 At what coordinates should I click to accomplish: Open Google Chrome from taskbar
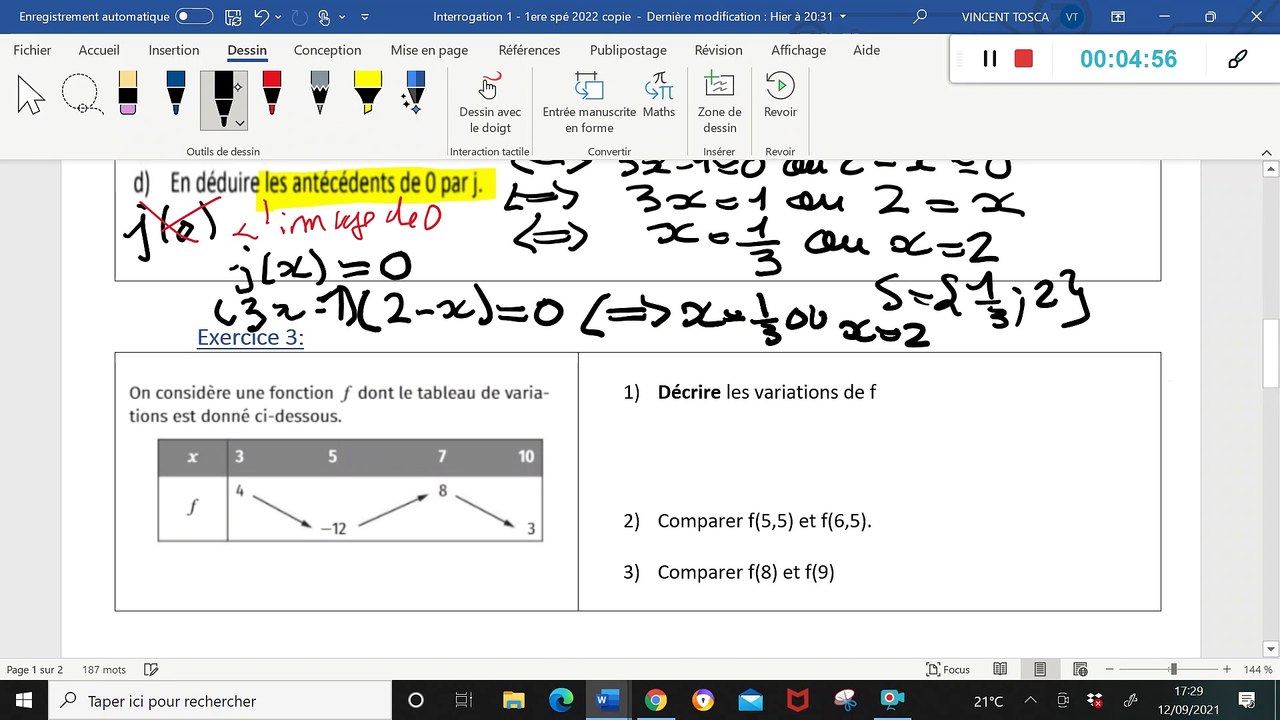pos(655,701)
